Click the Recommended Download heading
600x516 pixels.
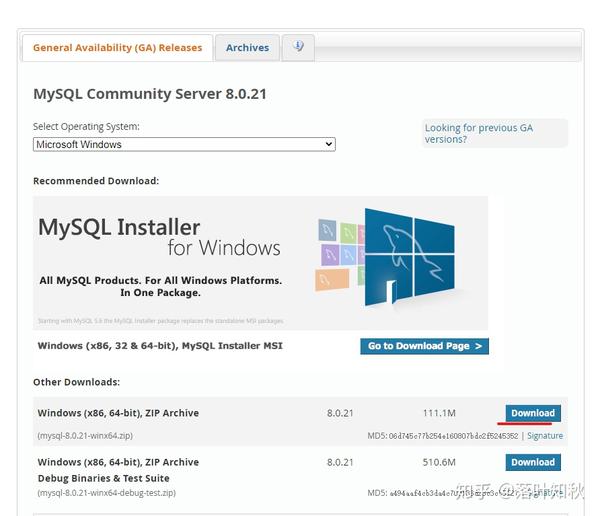(x=96, y=181)
